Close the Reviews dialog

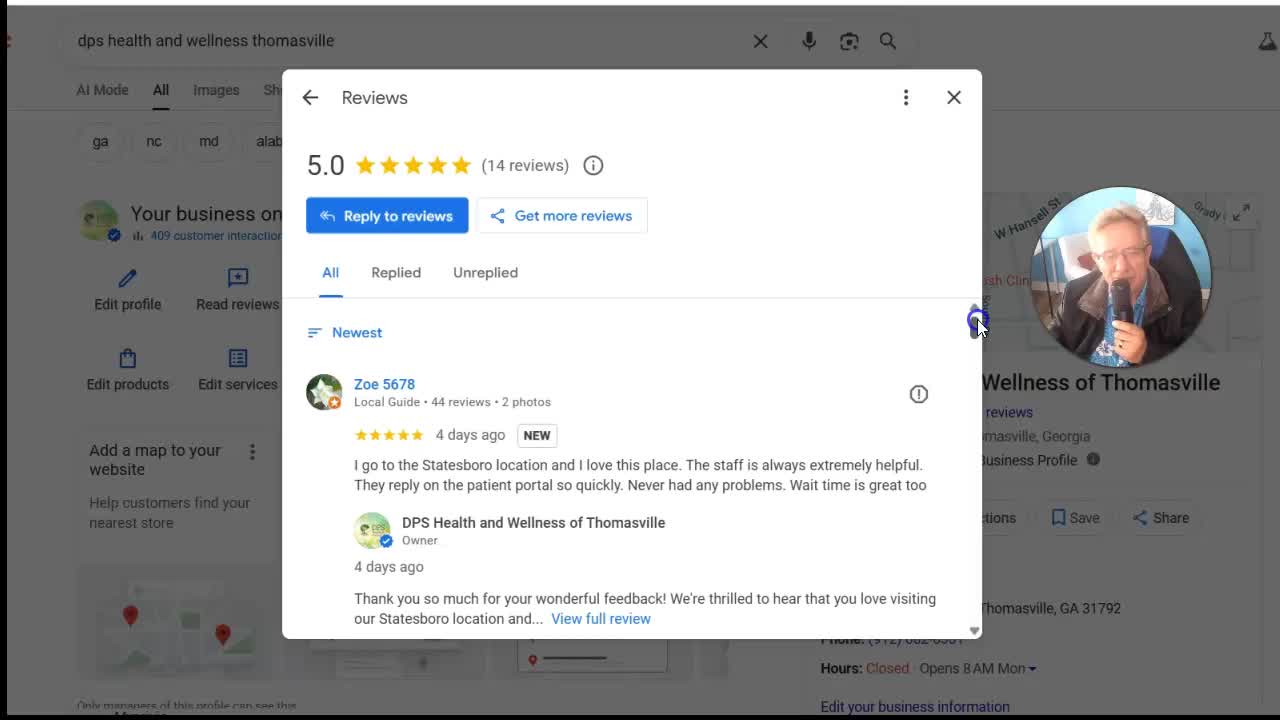[954, 98]
